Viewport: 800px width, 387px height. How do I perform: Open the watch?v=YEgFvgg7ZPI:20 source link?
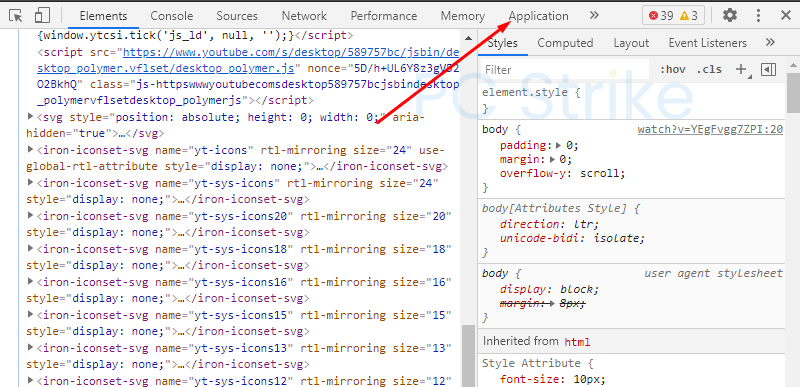point(710,130)
